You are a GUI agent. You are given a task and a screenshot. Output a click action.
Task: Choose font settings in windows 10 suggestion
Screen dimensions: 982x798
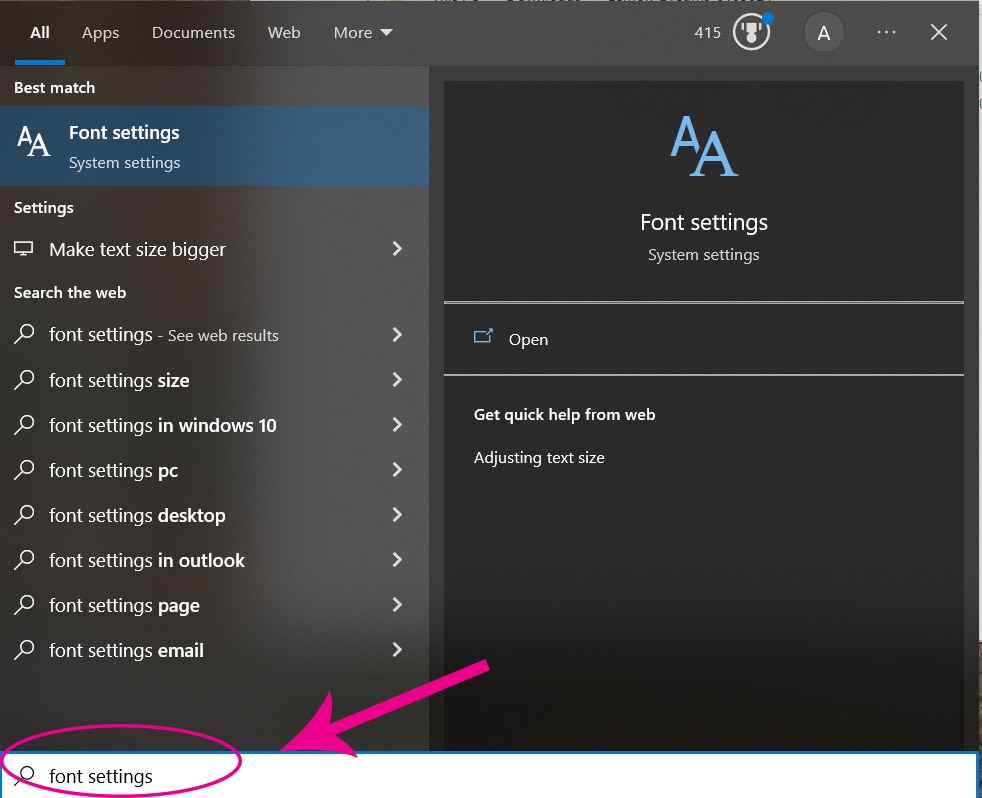coord(214,425)
